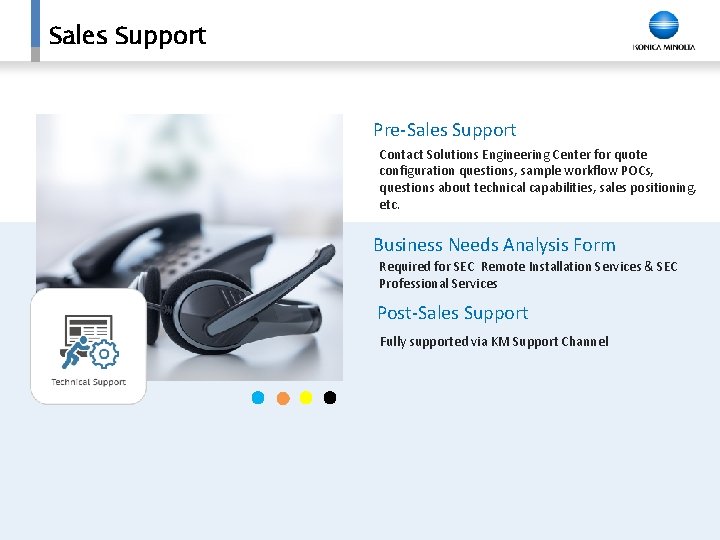Click the Solutions Engineering Center description paragraph

tap(537, 180)
